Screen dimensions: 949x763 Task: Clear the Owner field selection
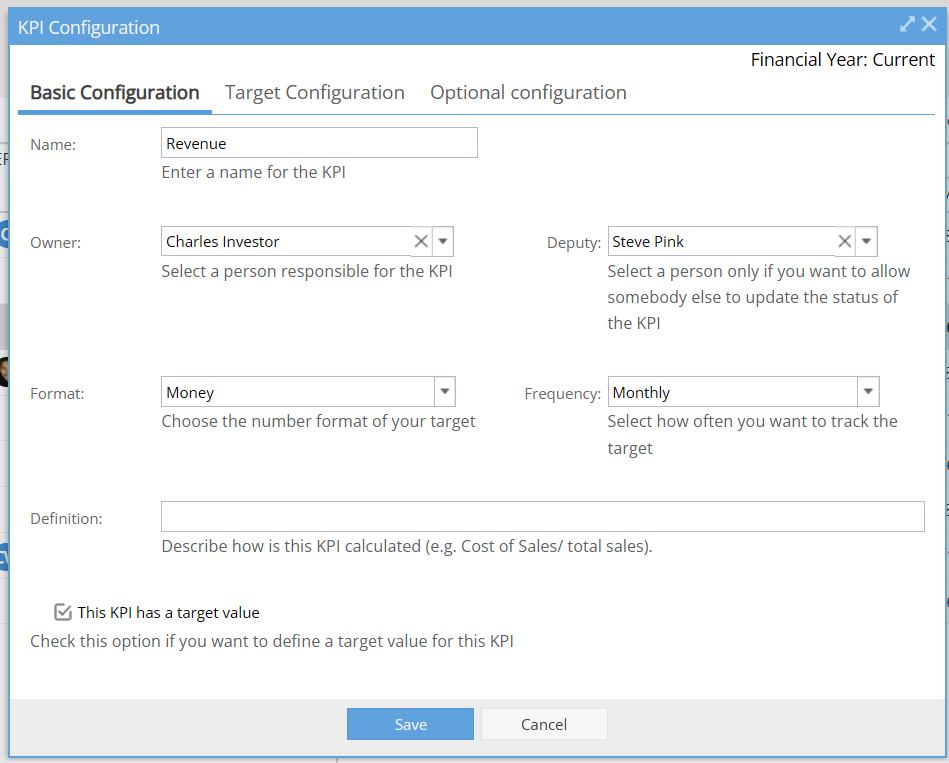421,241
